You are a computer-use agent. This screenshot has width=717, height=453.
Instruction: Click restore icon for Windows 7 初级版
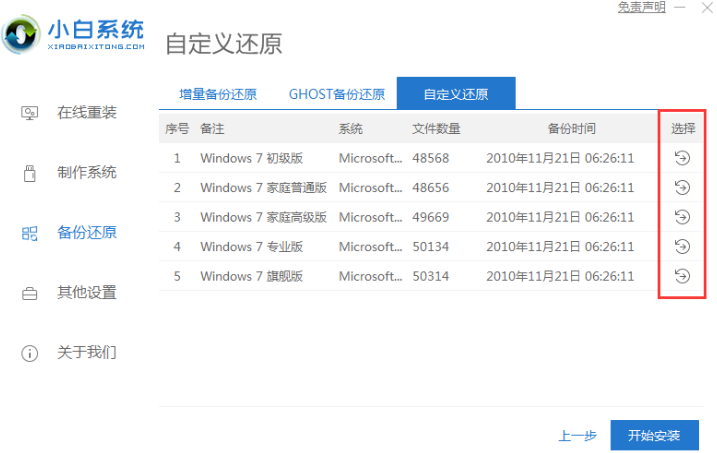(682, 158)
